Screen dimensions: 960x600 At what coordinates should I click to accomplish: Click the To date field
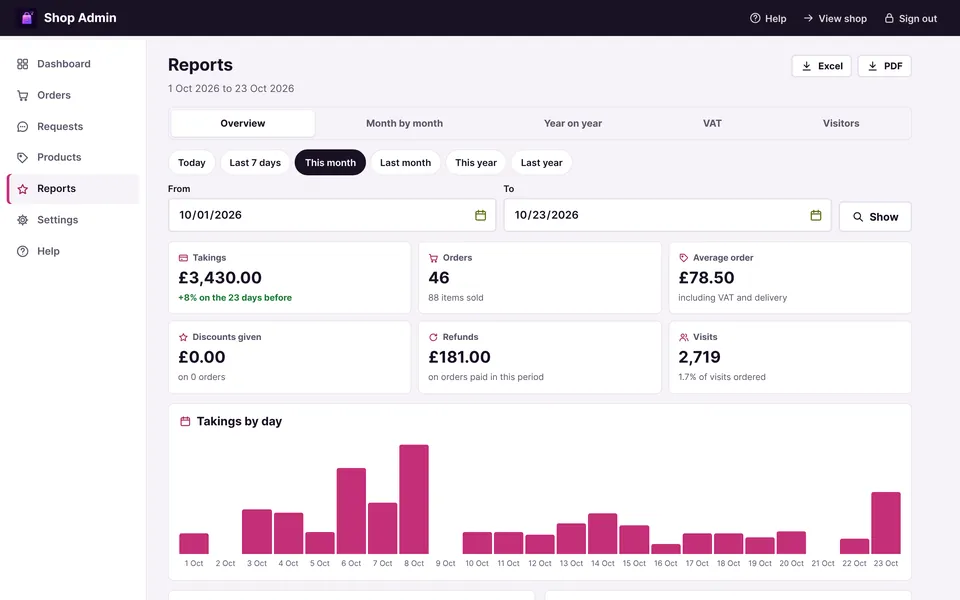tap(667, 215)
